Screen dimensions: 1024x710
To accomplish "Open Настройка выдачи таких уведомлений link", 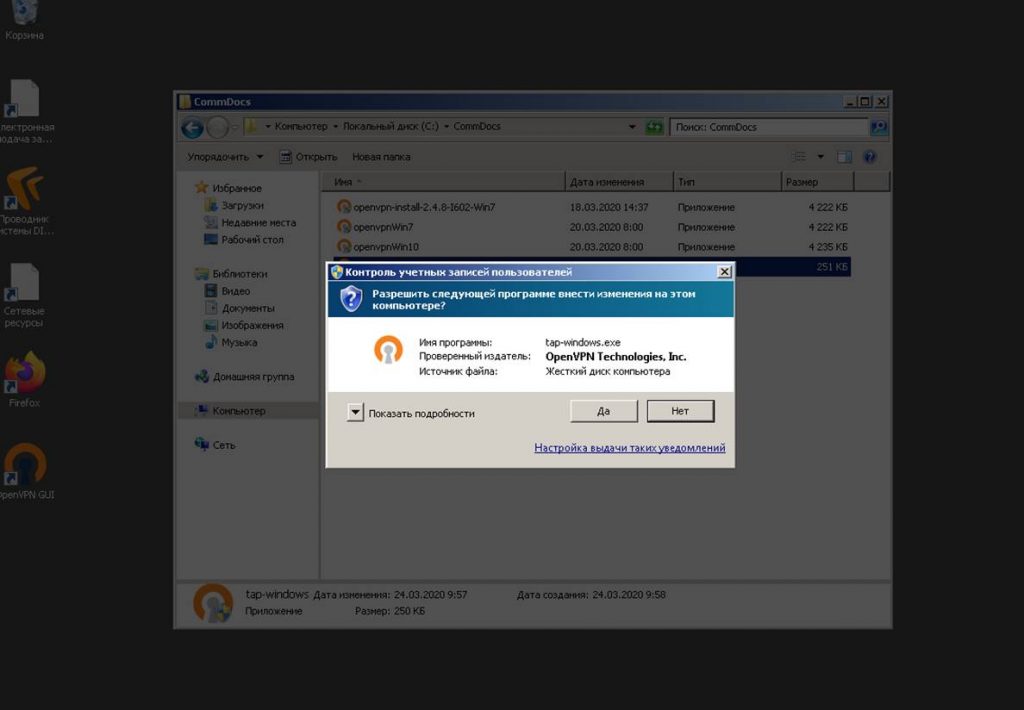I will click(630, 447).
